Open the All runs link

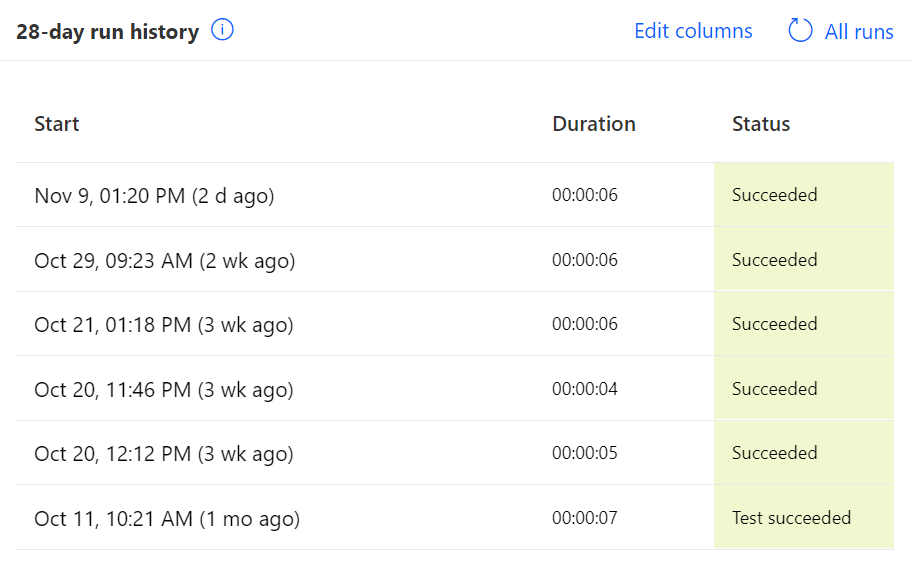pos(858,32)
